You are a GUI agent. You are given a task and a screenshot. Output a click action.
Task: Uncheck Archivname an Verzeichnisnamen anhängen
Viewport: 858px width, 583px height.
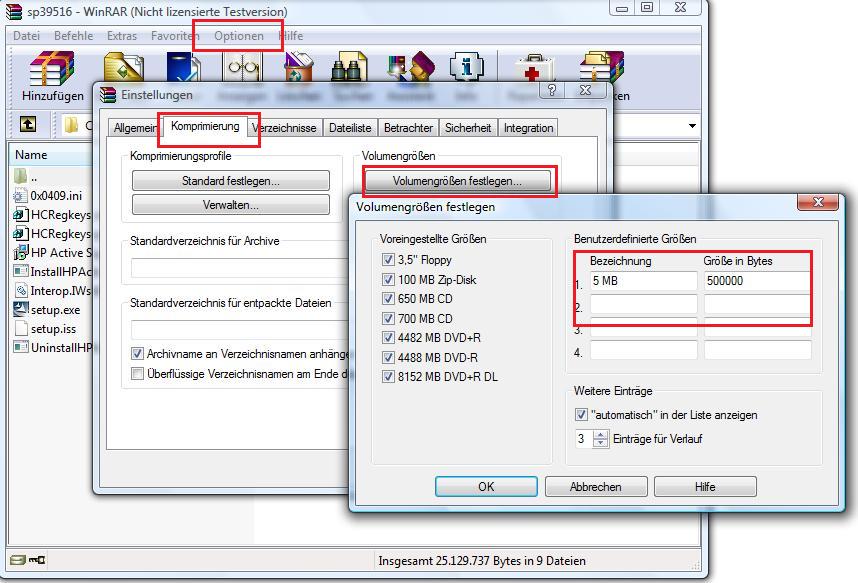click(x=137, y=354)
